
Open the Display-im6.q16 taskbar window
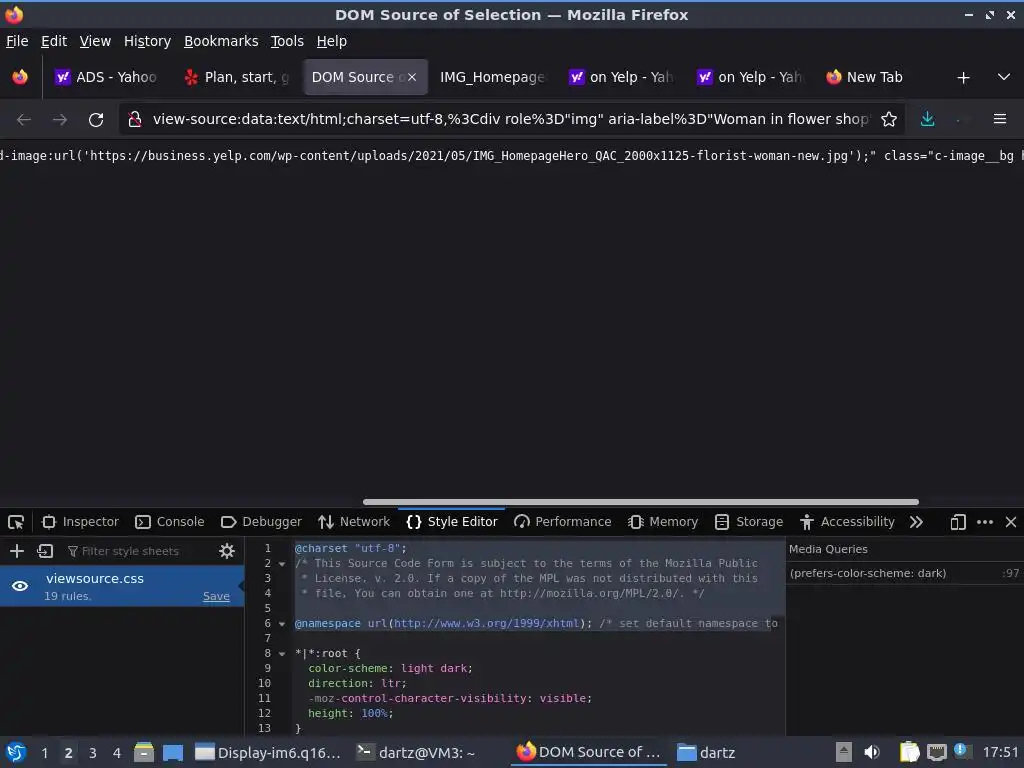point(268,753)
